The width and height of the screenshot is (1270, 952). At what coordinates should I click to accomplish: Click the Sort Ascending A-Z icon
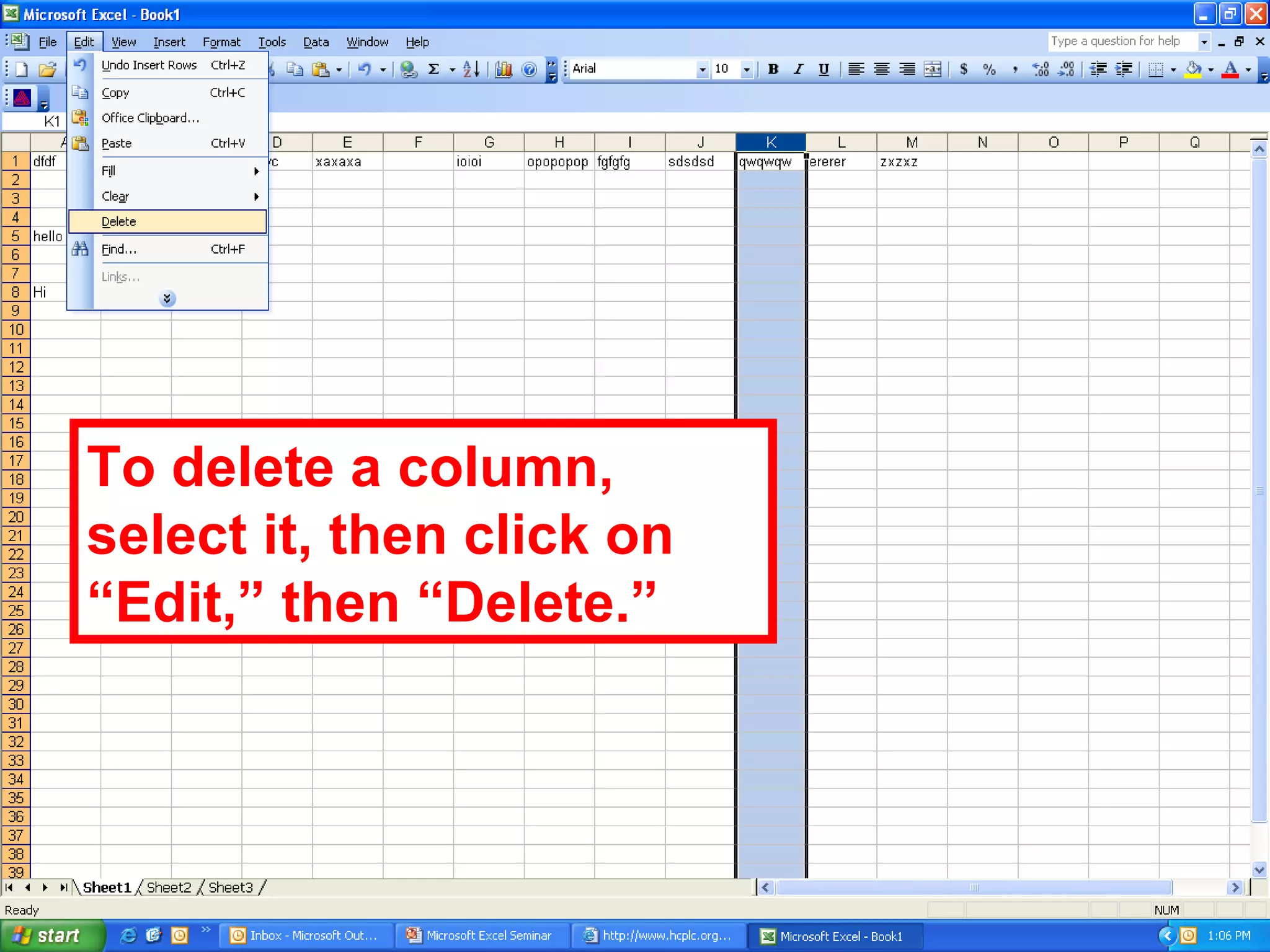(x=471, y=69)
